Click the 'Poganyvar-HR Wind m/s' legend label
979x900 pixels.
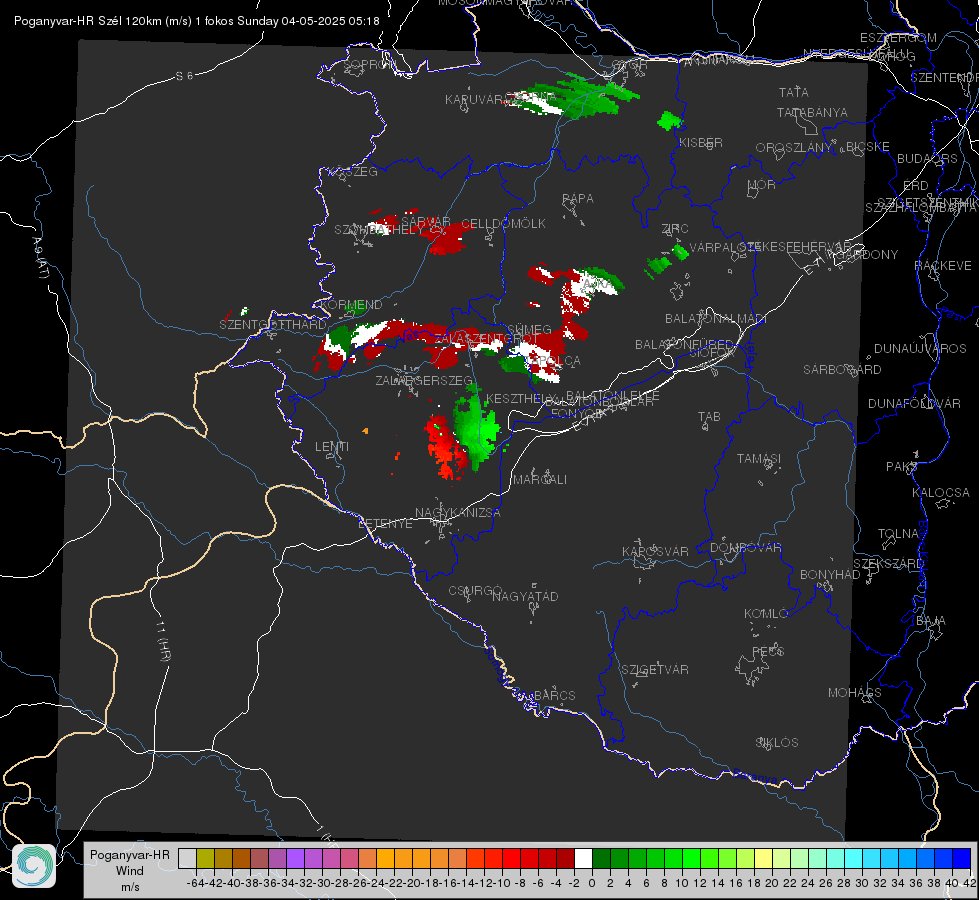click(x=130, y=870)
